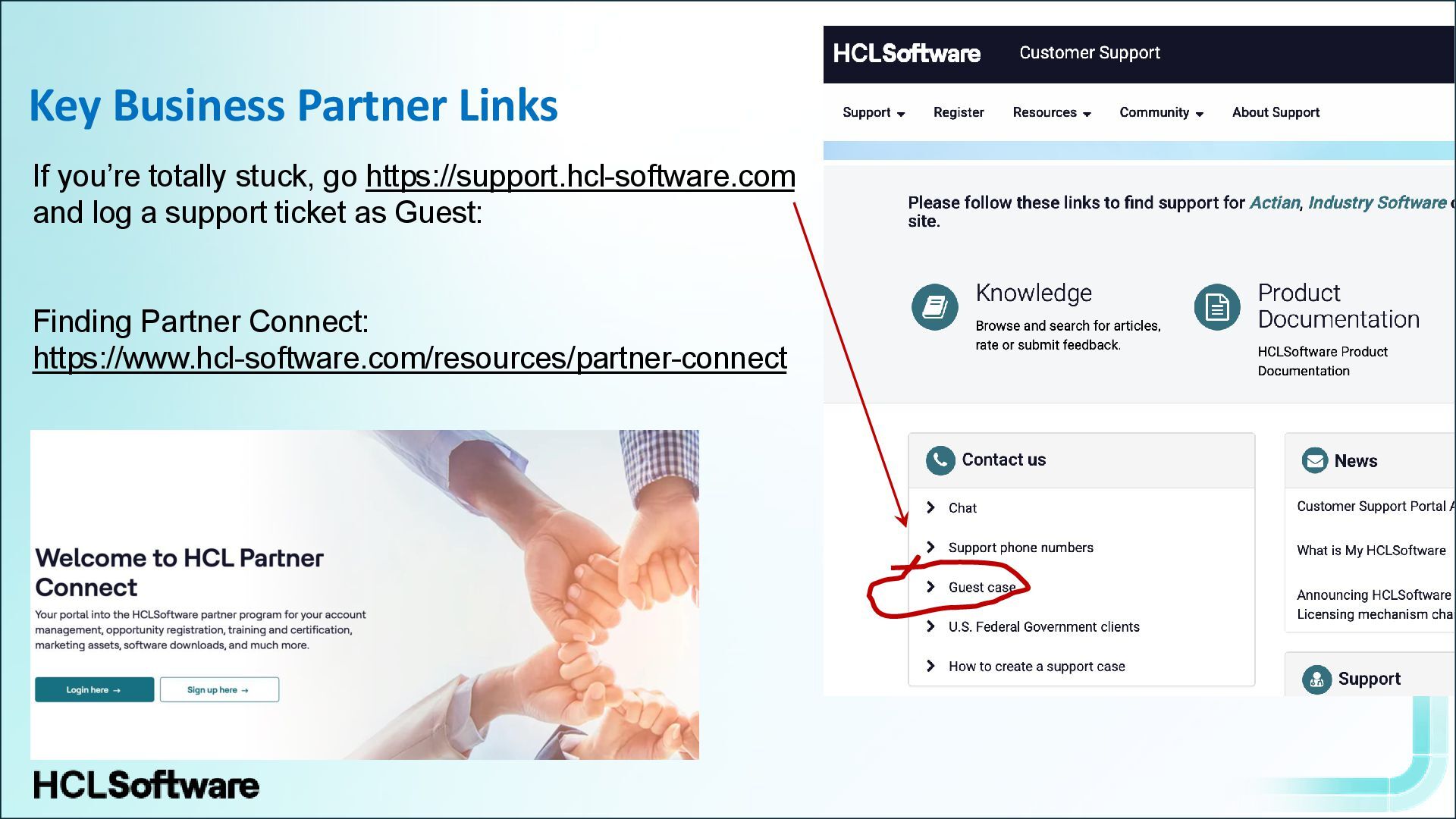The image size is (1456, 819).
Task: Expand the U.S. Federal Government clients chevron
Action: click(930, 626)
